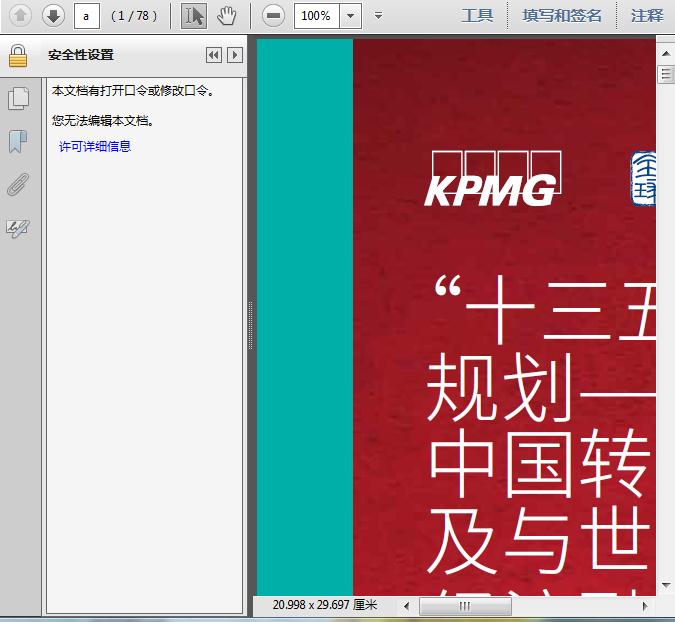The image size is (675, 622).
Task: Open the 填写和签名 panel
Action: [x=562, y=16]
